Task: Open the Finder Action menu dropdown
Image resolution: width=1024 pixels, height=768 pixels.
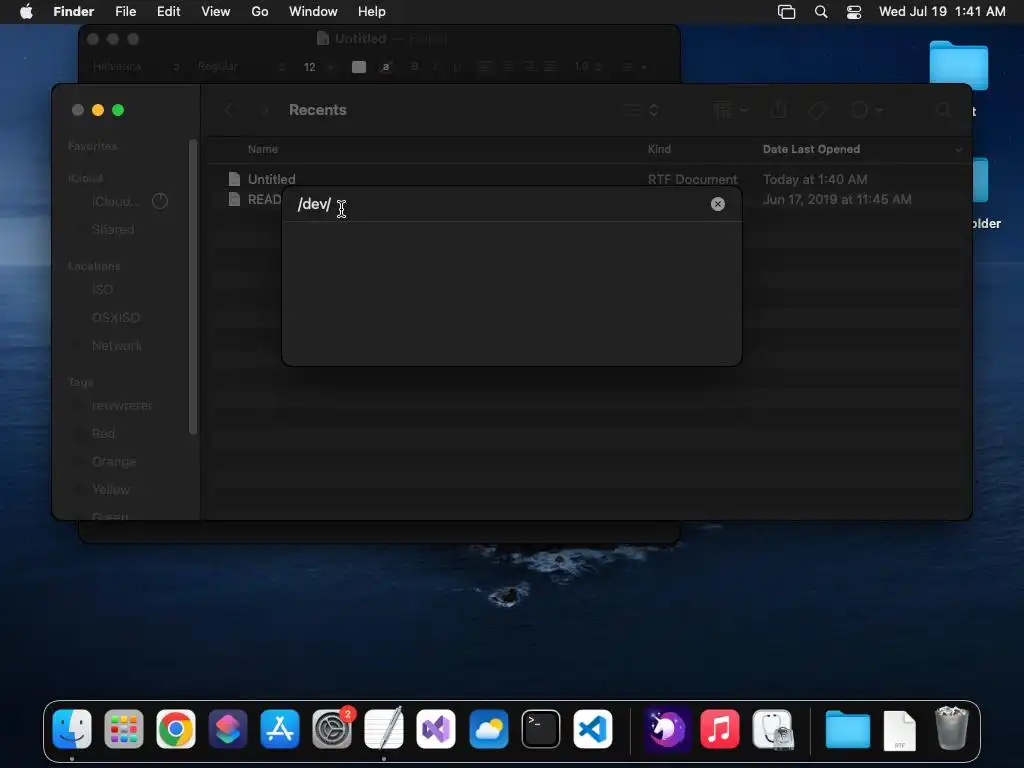Action: point(867,110)
